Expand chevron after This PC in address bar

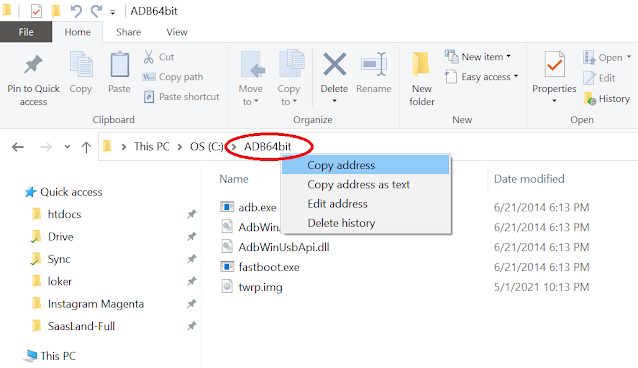click(179, 147)
